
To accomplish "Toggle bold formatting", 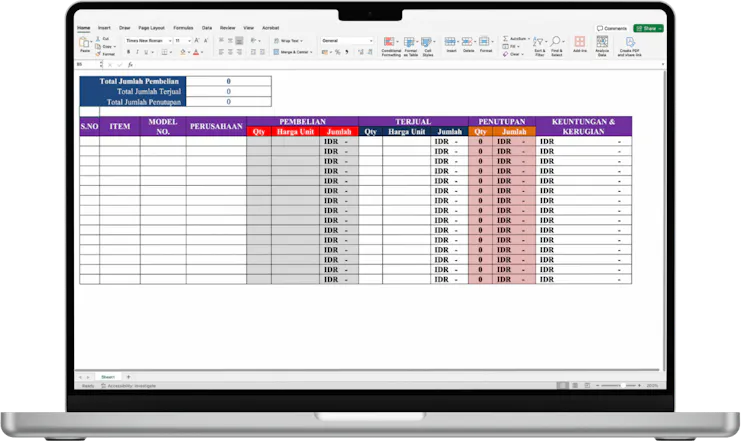I will point(125,52).
